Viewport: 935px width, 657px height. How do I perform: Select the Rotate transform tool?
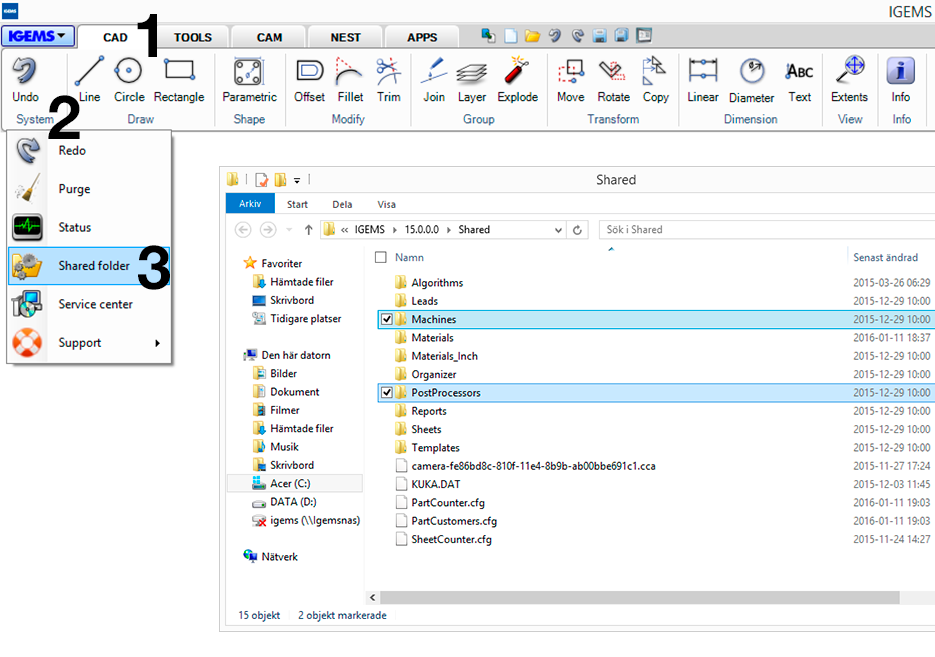pos(613,80)
